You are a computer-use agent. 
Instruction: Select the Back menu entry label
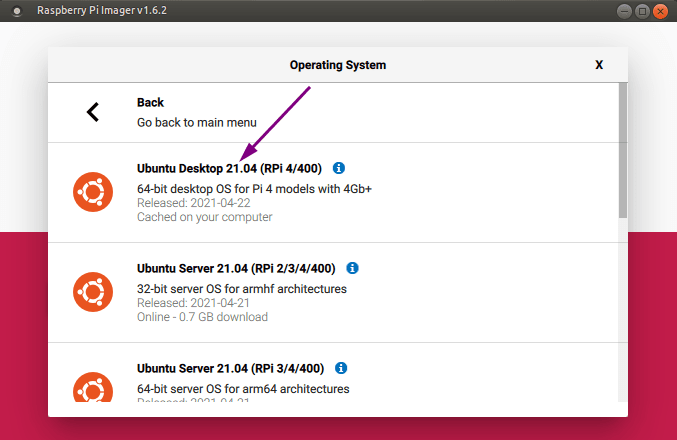(x=150, y=102)
